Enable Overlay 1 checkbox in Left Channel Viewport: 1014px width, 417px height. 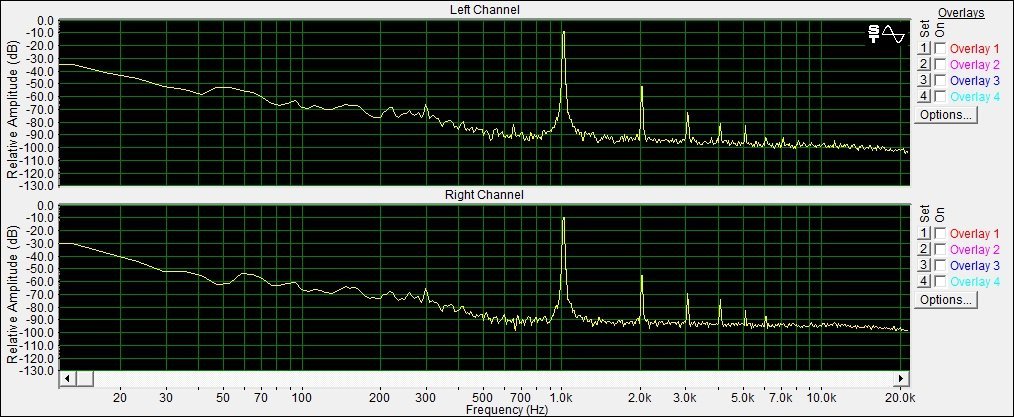click(x=940, y=48)
